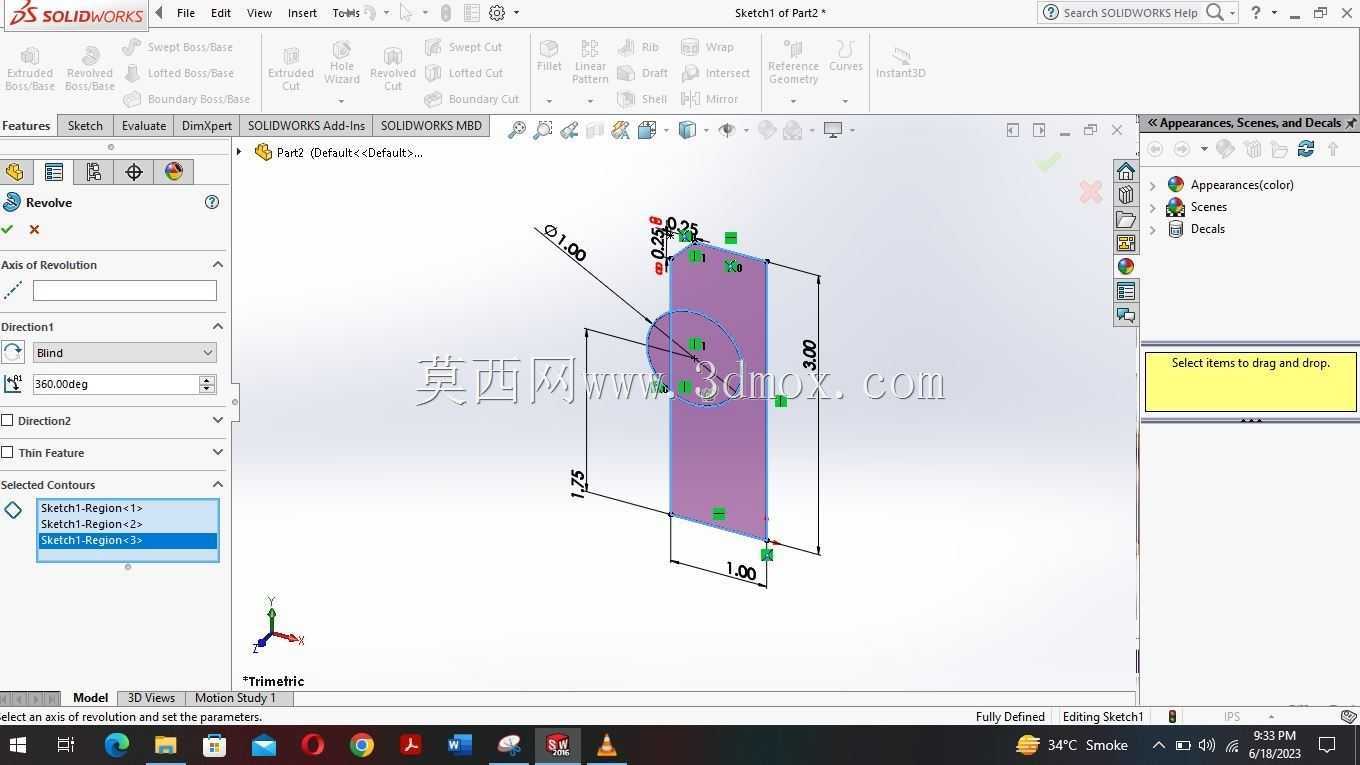The width and height of the screenshot is (1360, 765).
Task: Expand the Appearances(color) tree node
Action: tap(1153, 185)
